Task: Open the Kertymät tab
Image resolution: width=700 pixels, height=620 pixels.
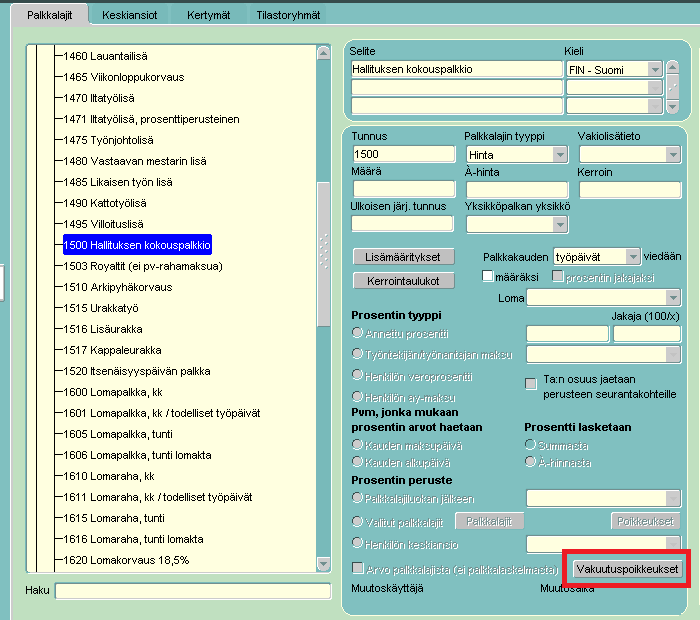Action: (208, 15)
